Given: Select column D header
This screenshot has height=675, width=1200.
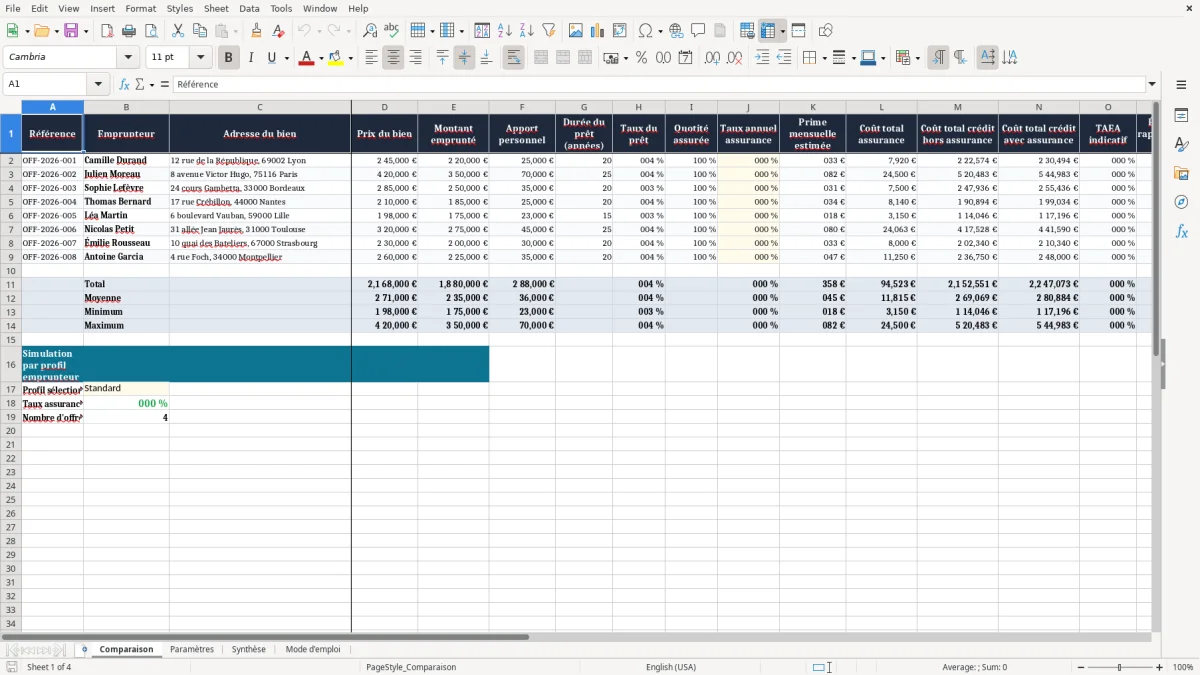Looking at the screenshot, I should [x=384, y=107].
